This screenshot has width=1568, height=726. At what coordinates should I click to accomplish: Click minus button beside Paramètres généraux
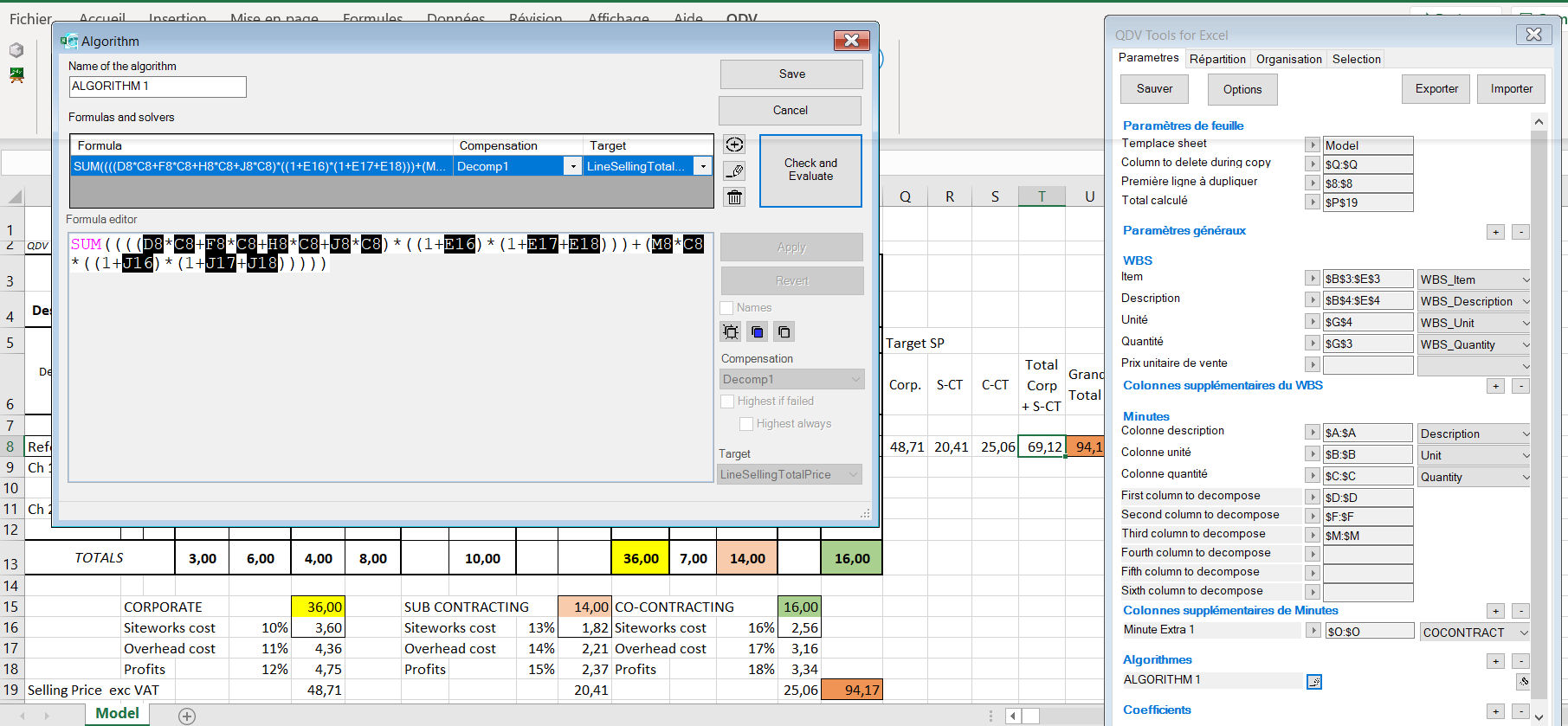[x=1520, y=232]
